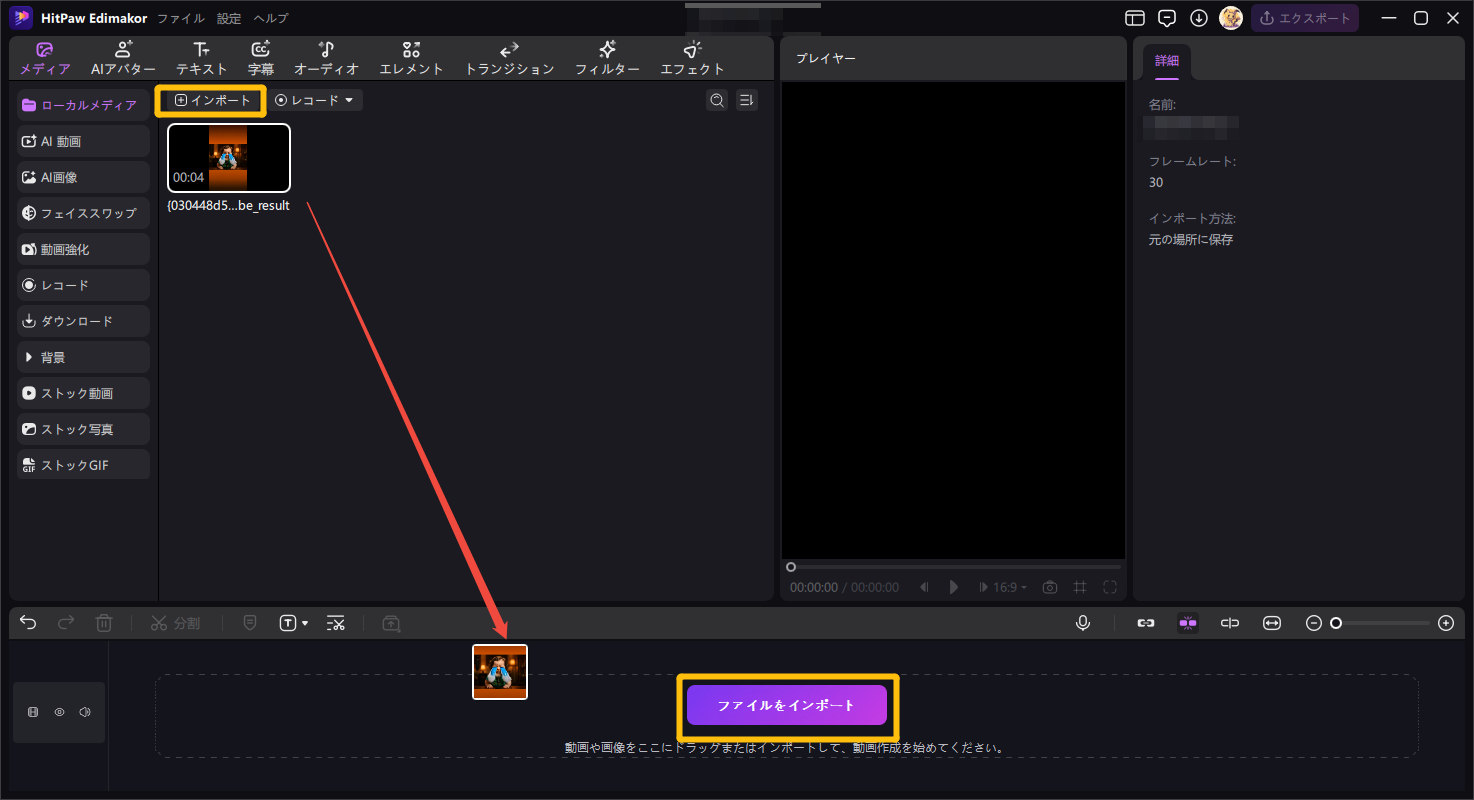Click the zoom in plus icon on timeline
Viewport: 1474px width, 800px height.
click(1445, 623)
